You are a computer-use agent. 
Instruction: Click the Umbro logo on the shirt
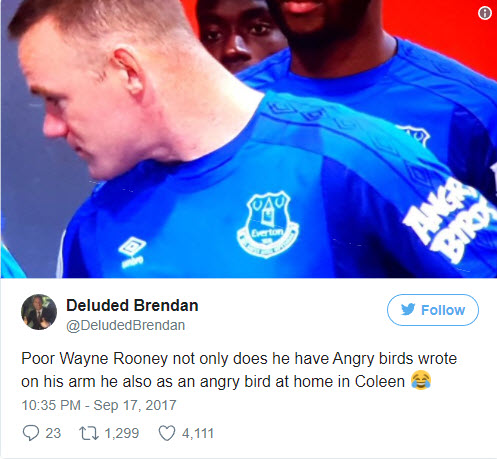pos(132,252)
